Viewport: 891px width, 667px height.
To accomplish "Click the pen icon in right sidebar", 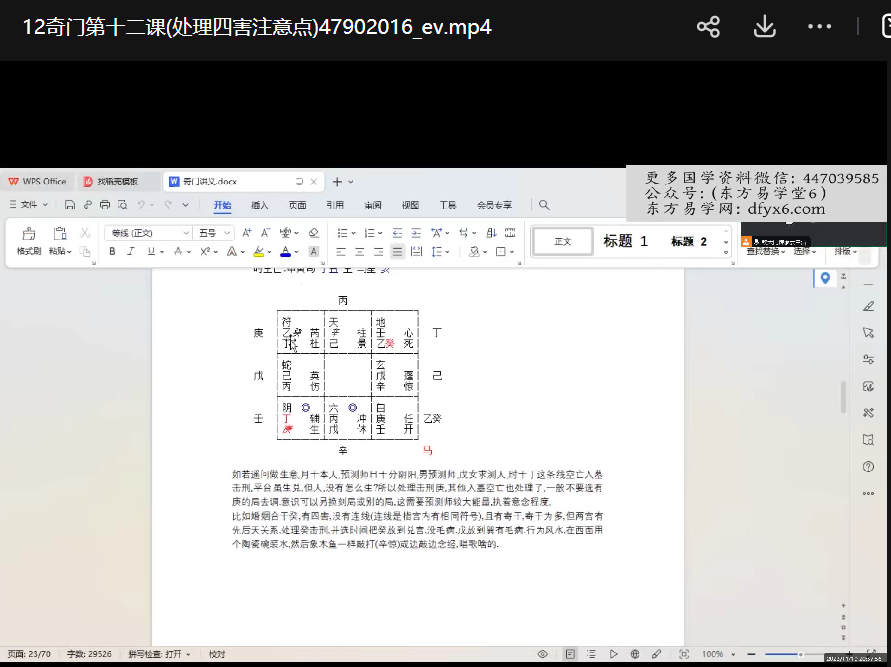I will (x=868, y=305).
